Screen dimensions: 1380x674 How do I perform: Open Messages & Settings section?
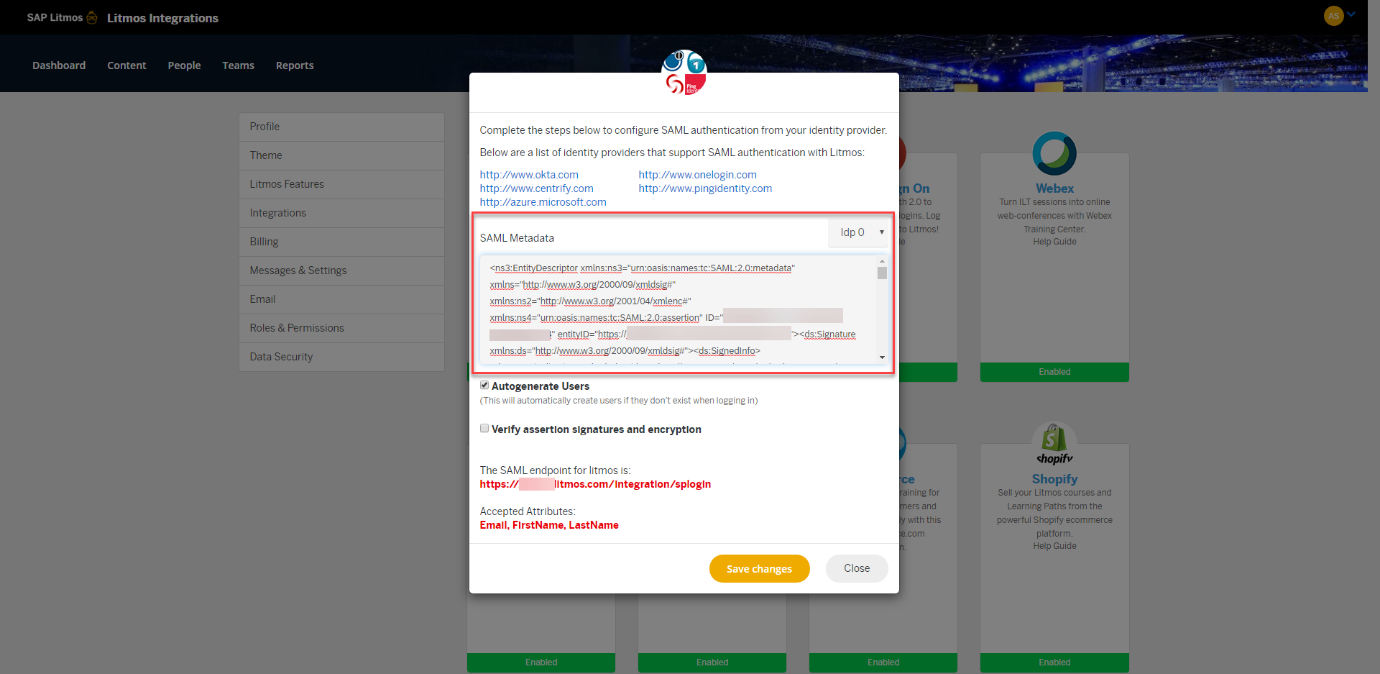(341, 270)
